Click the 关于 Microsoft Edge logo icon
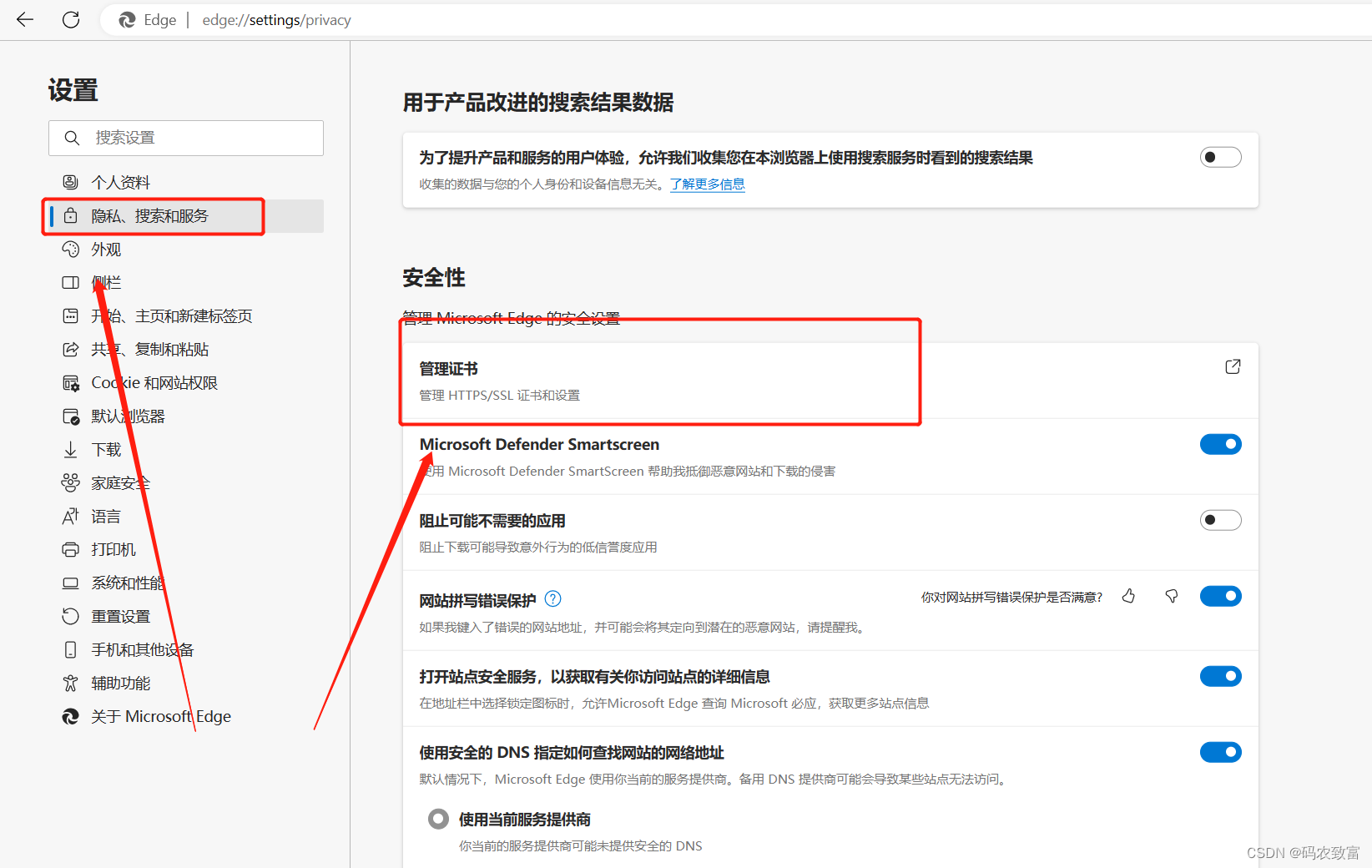This screenshot has height=868, width=1372. [71, 716]
